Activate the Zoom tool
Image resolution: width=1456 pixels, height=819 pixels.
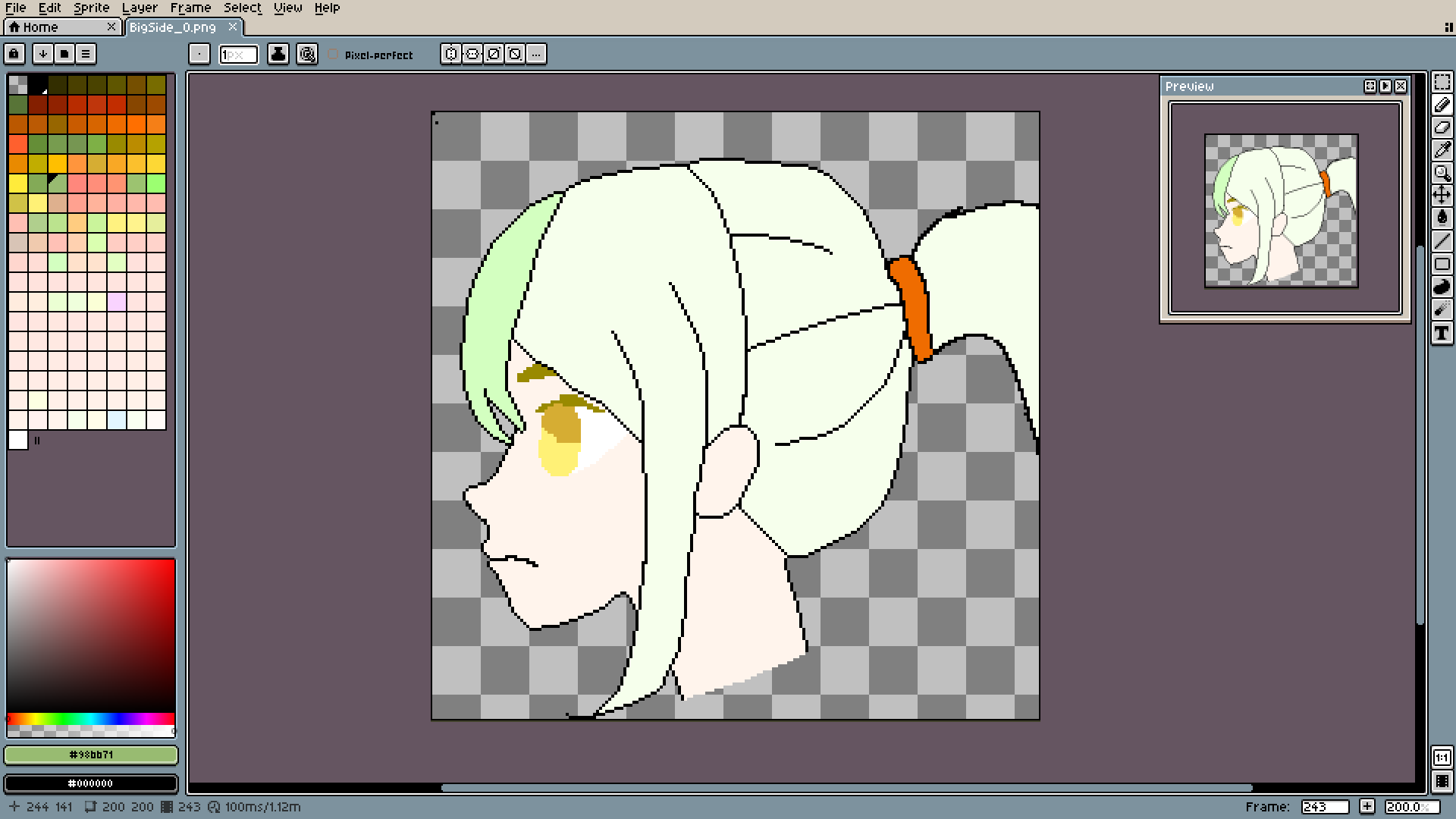(x=1442, y=173)
